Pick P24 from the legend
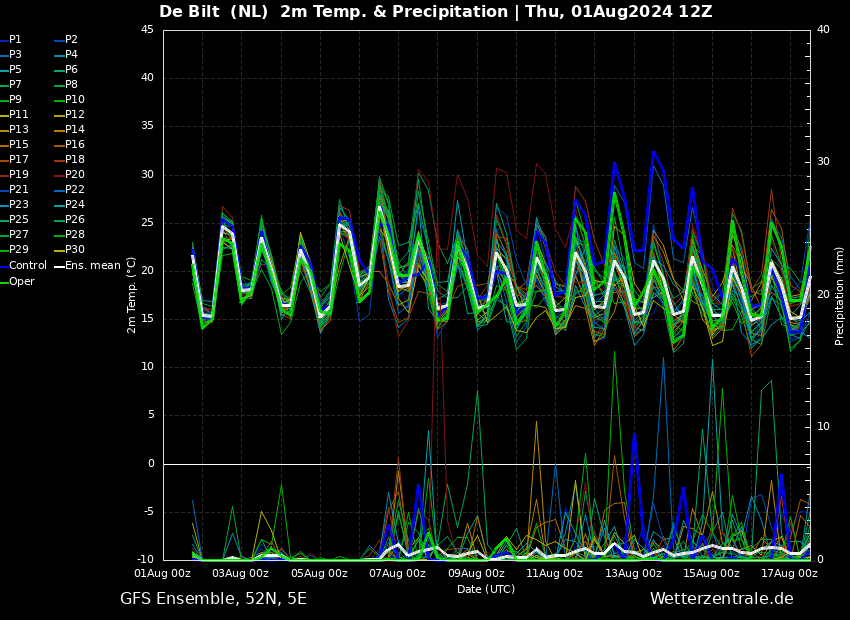 coord(75,204)
